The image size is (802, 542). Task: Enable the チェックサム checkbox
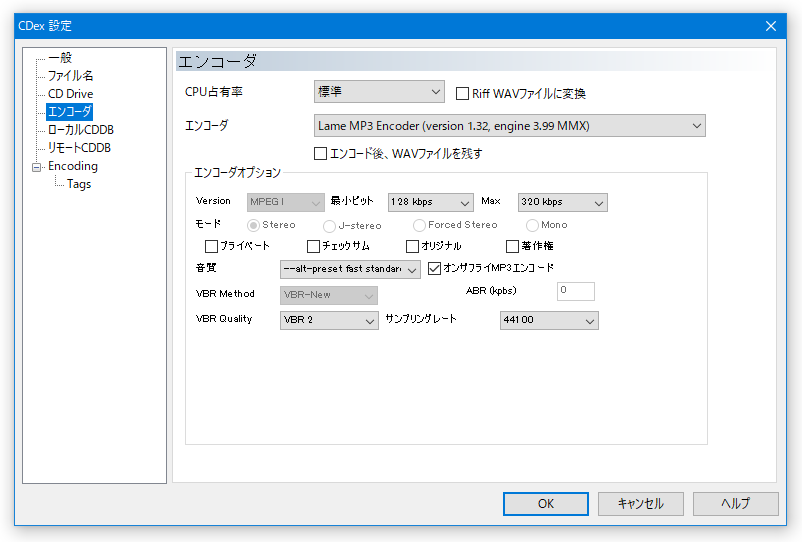point(313,246)
